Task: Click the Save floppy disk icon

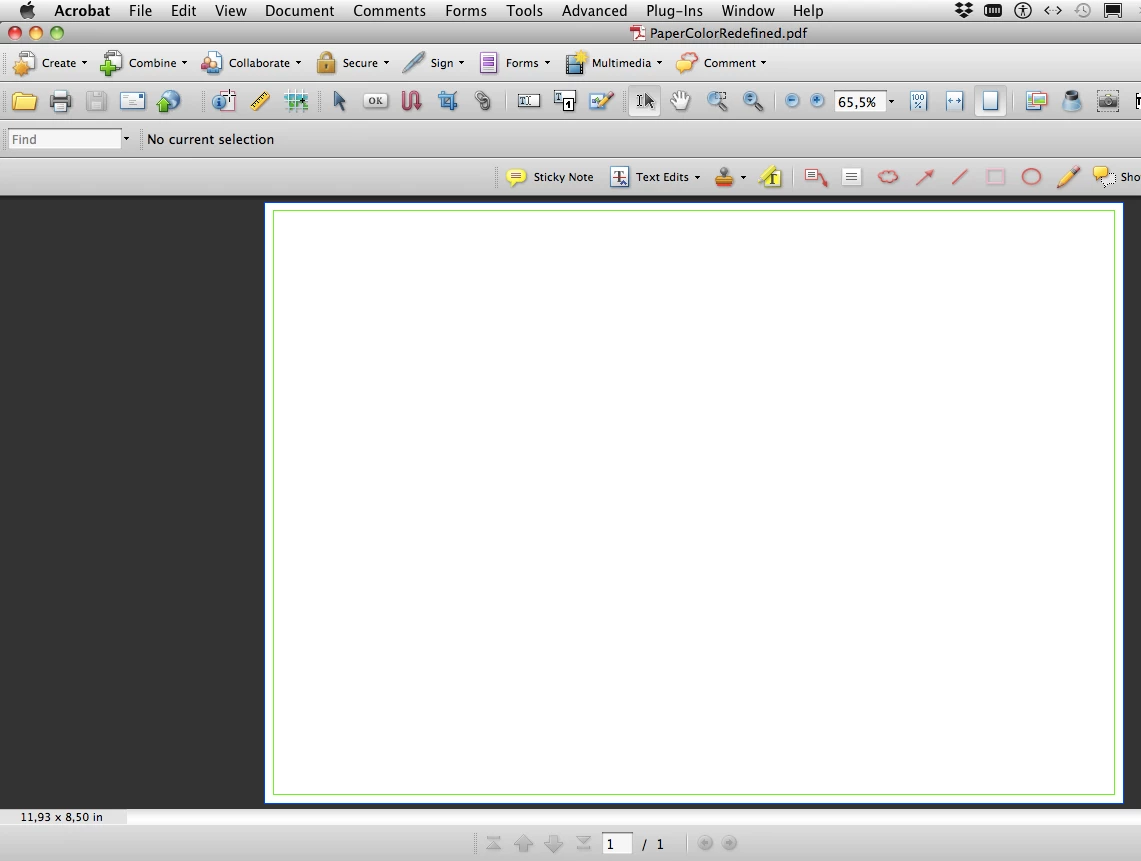Action: pyautogui.click(x=96, y=101)
